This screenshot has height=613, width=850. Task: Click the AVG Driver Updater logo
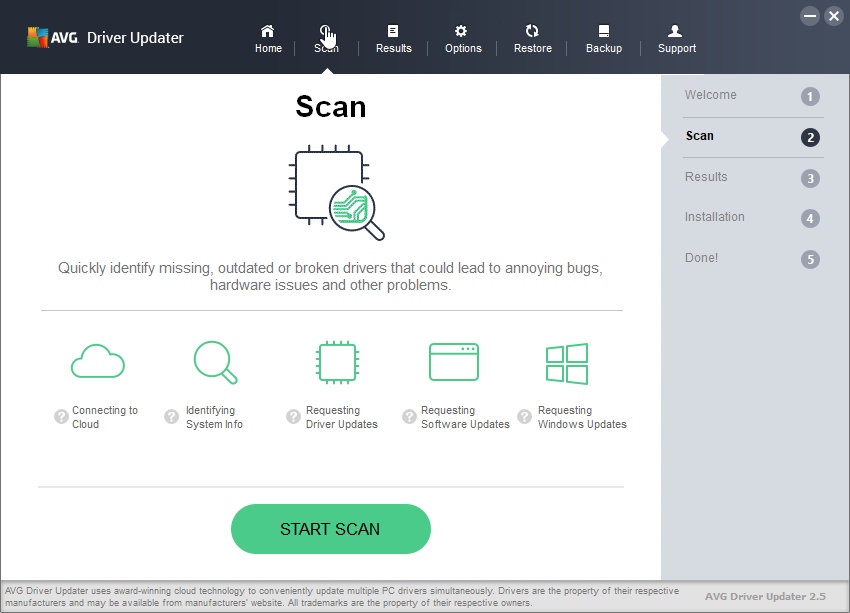[106, 37]
